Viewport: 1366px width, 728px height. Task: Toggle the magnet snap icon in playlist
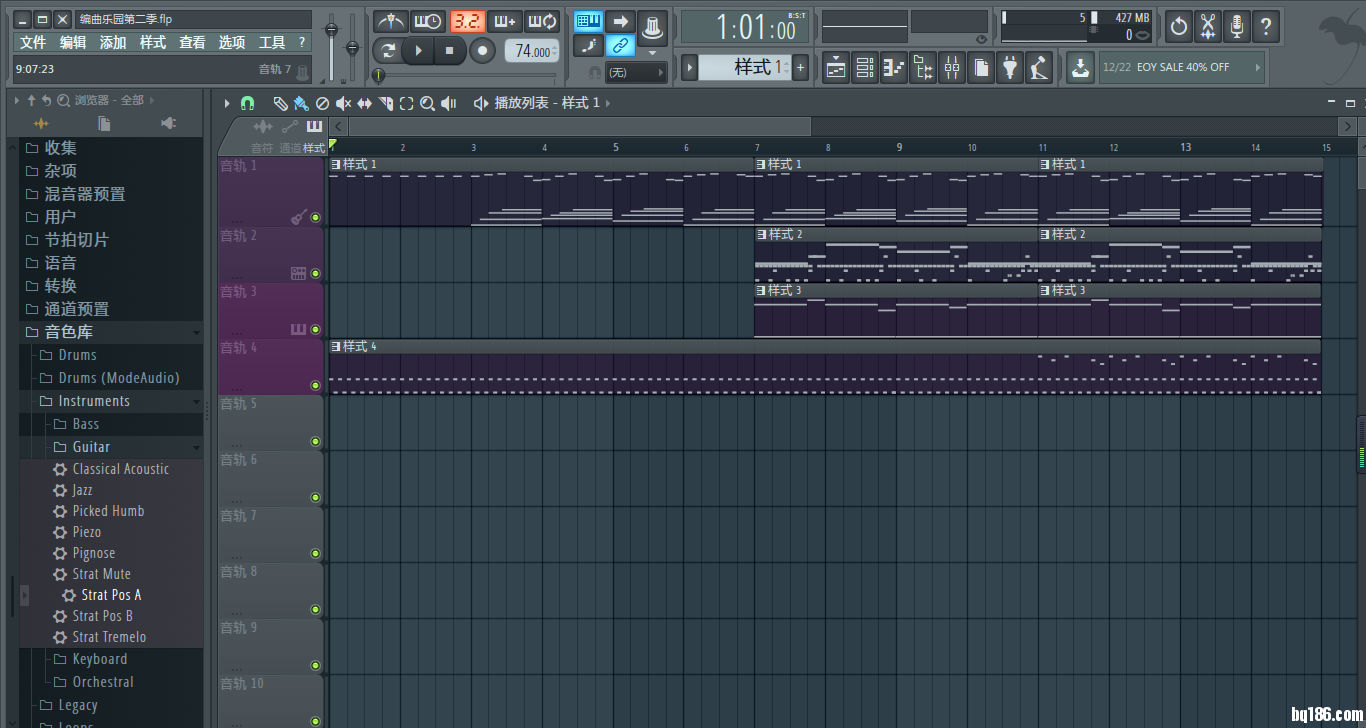(x=248, y=103)
